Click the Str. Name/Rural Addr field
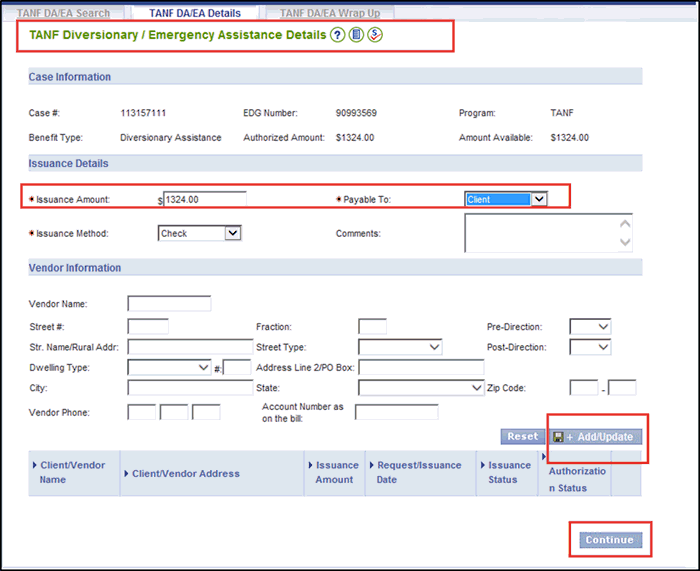This screenshot has height=571, width=700. click(190, 347)
